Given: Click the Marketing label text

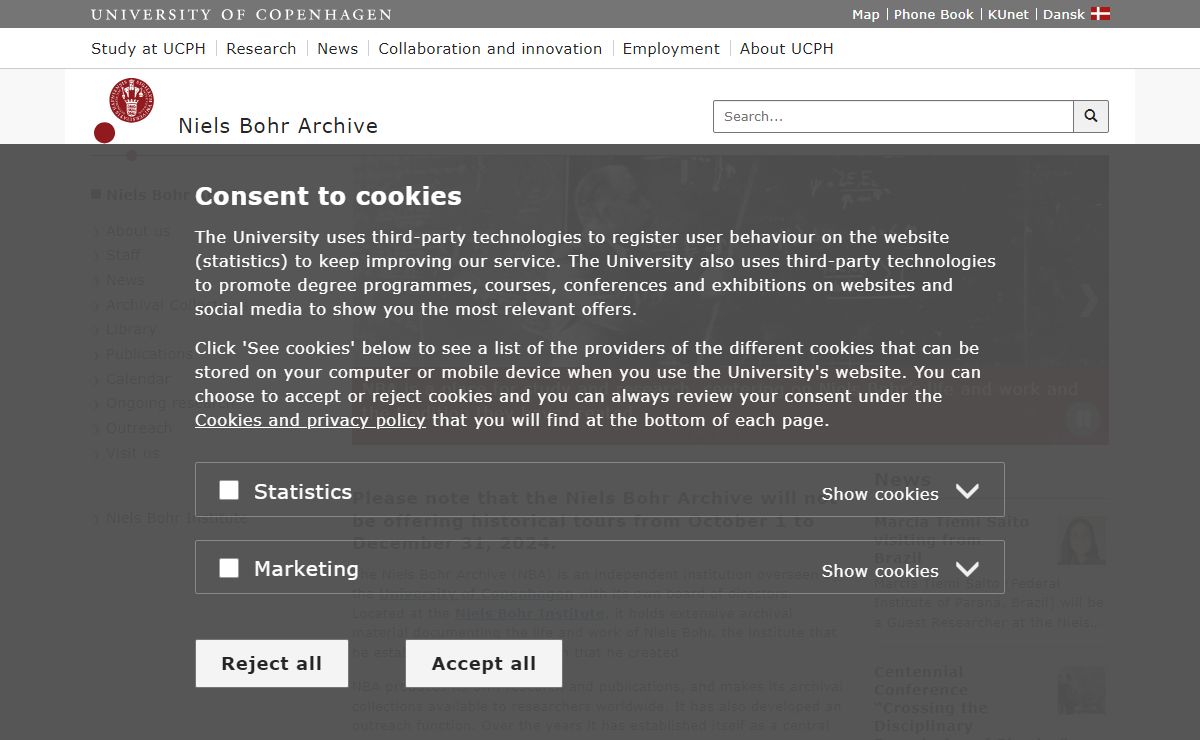Looking at the screenshot, I should point(306,568).
